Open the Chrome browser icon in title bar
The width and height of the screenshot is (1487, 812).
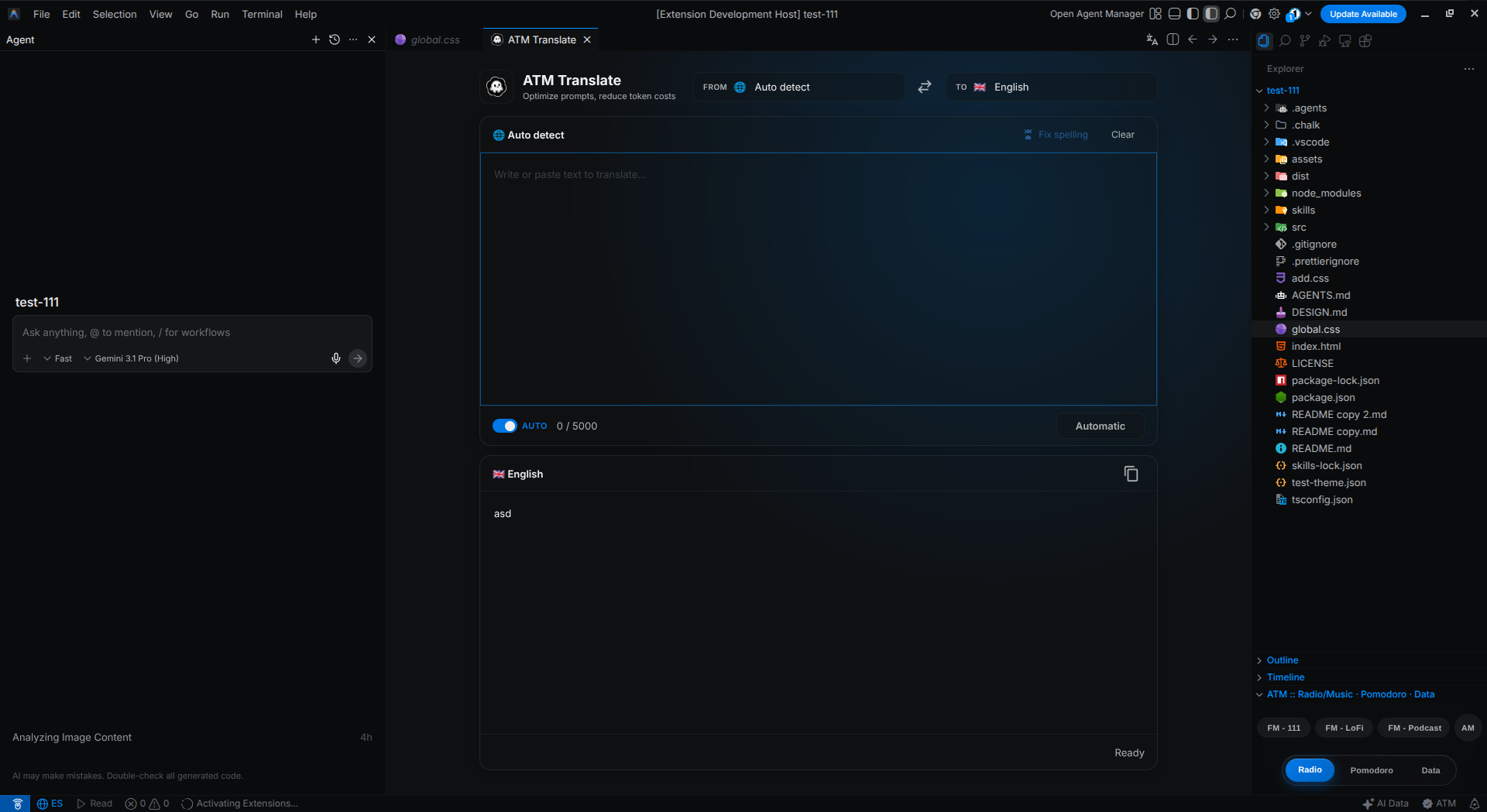point(1255,14)
